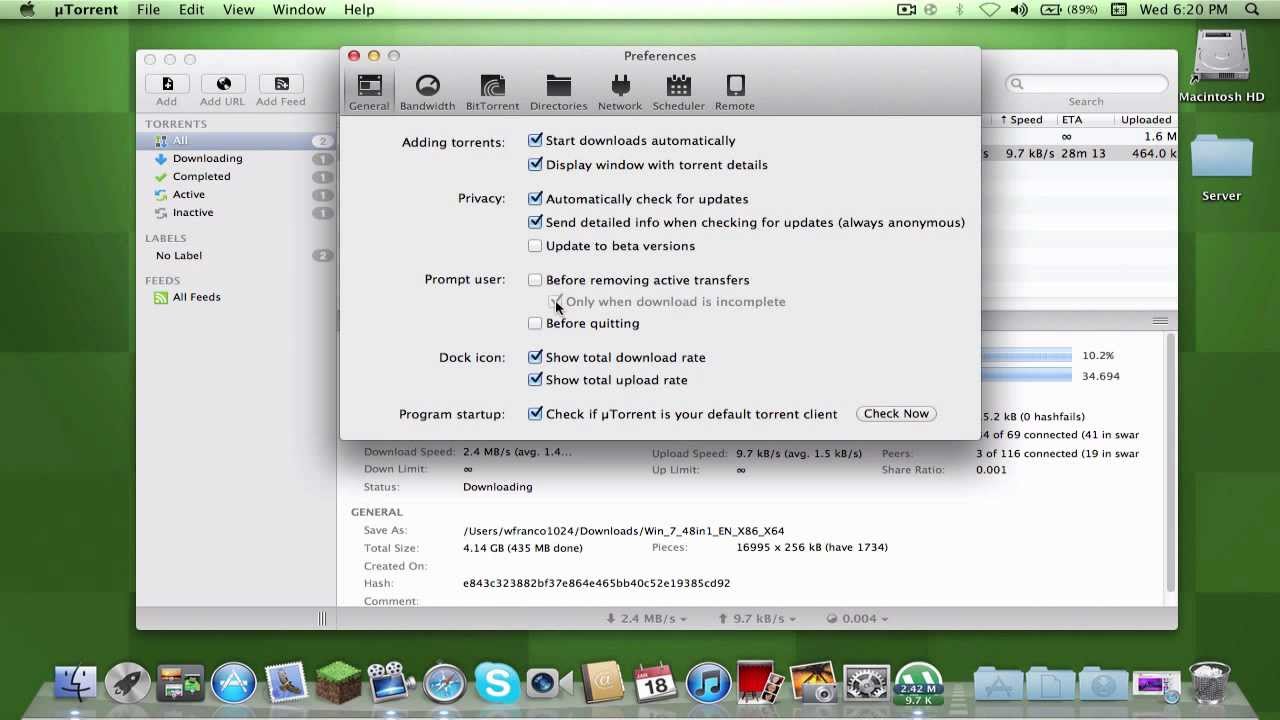1280x720 pixels.
Task: Click the menu bar clock Wed 6:20 PM
Action: [1183, 10]
